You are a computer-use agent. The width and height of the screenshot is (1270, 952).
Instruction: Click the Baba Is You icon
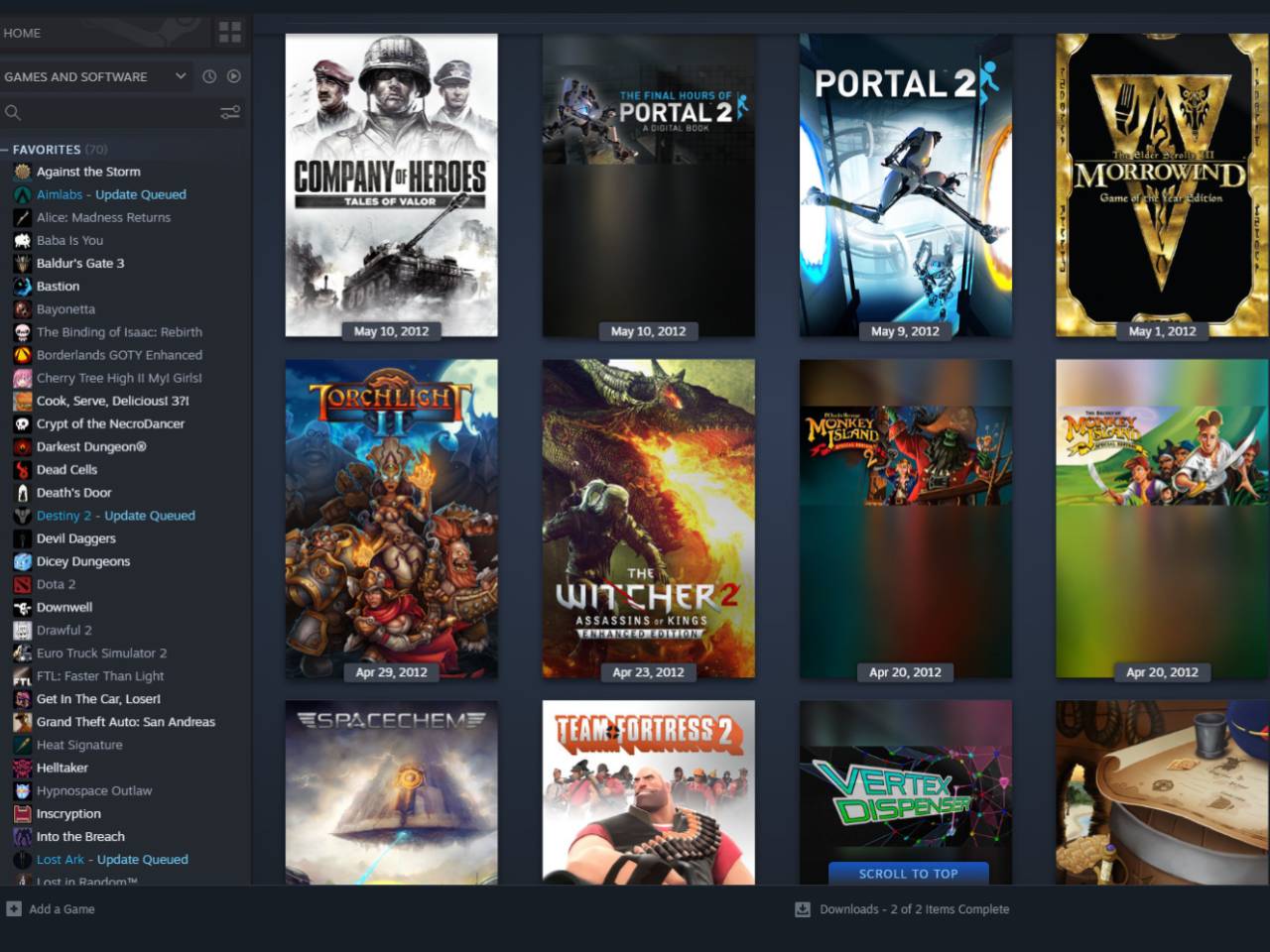(22, 240)
